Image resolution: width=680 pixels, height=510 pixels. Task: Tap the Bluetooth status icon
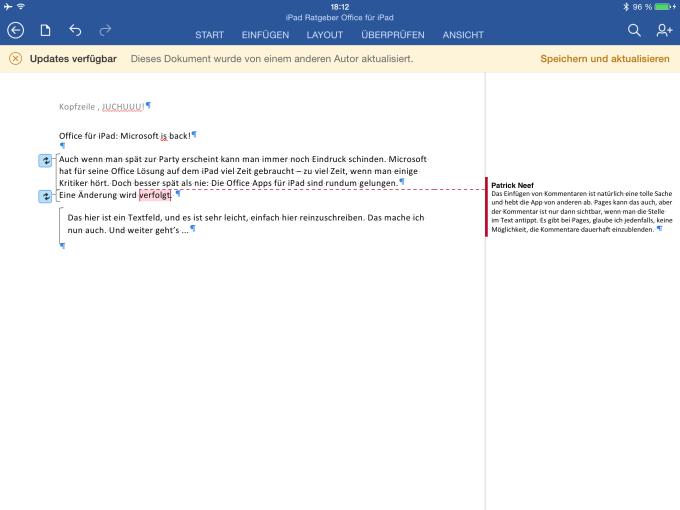click(x=626, y=7)
